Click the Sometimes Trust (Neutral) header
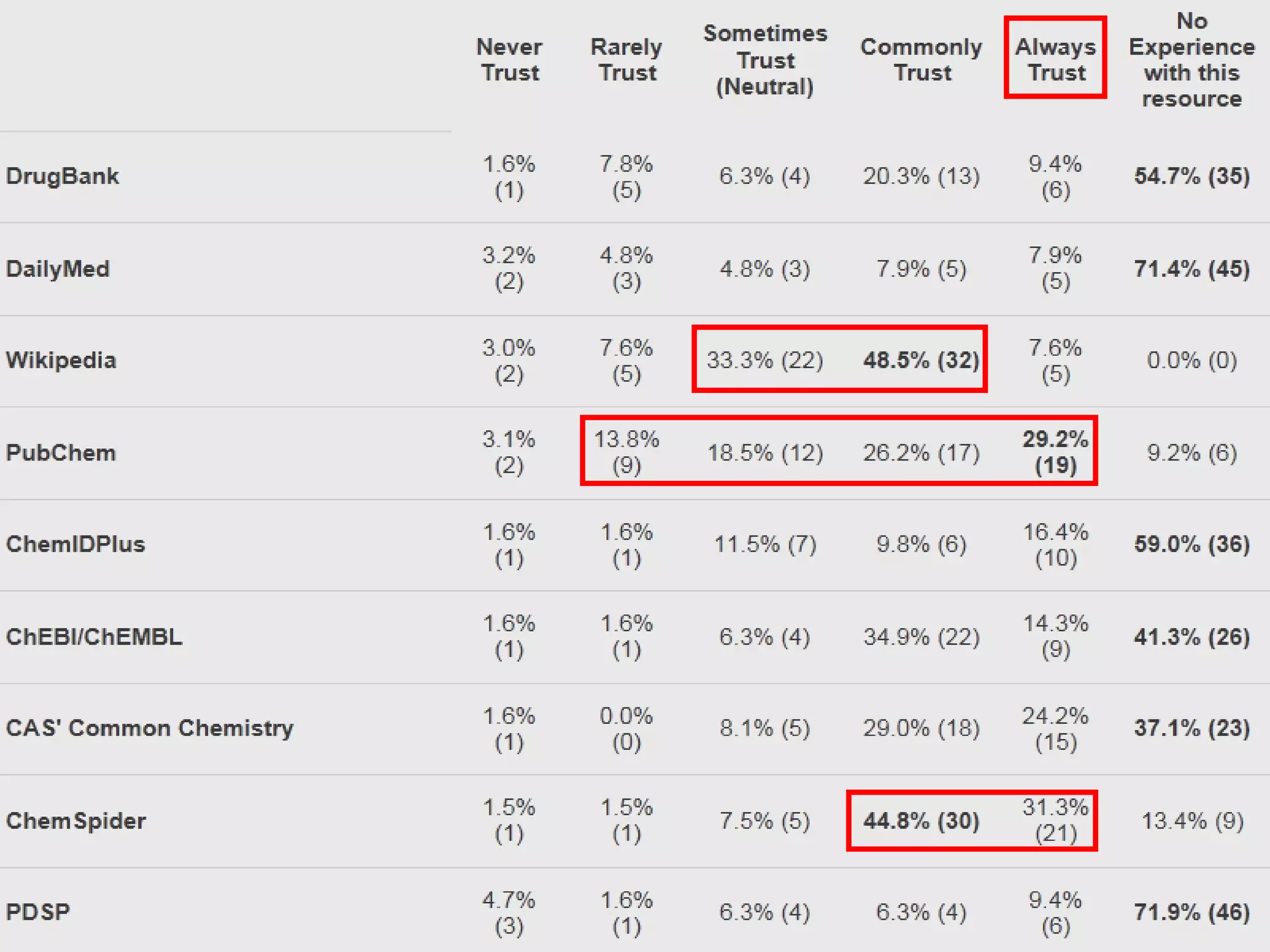This screenshot has height=952, width=1270. tap(765, 59)
